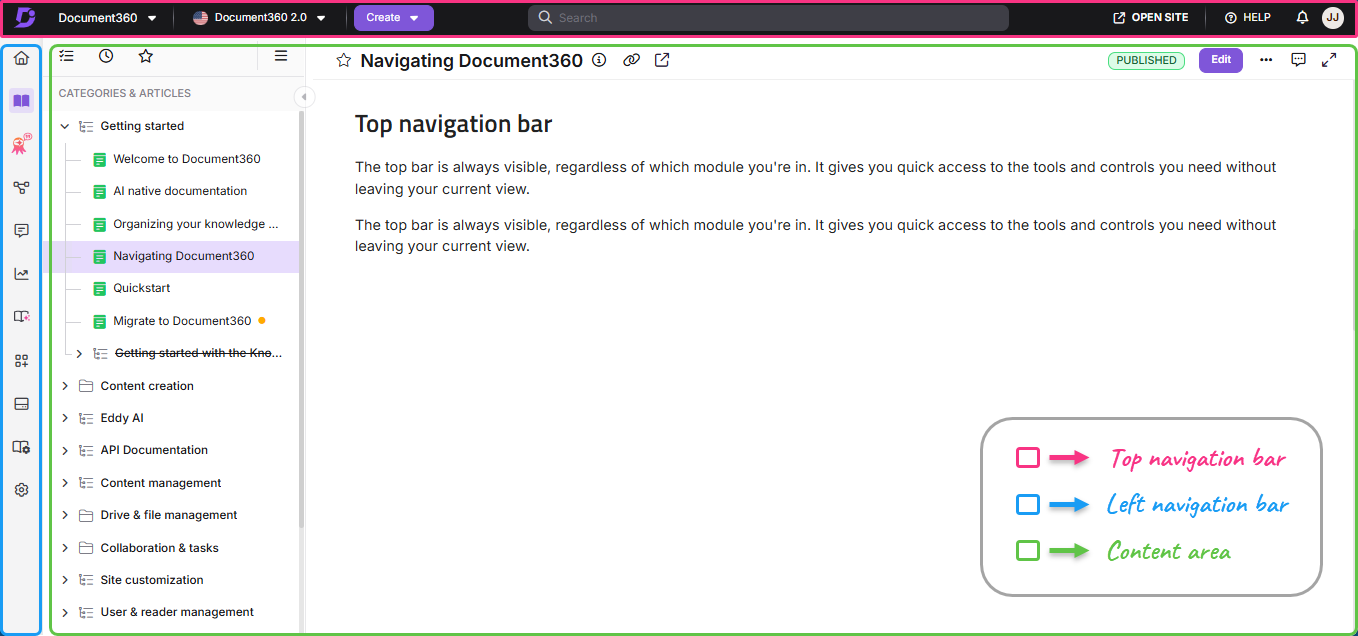Image resolution: width=1358 pixels, height=636 pixels.
Task: Expand the Content management category
Action: point(65,483)
